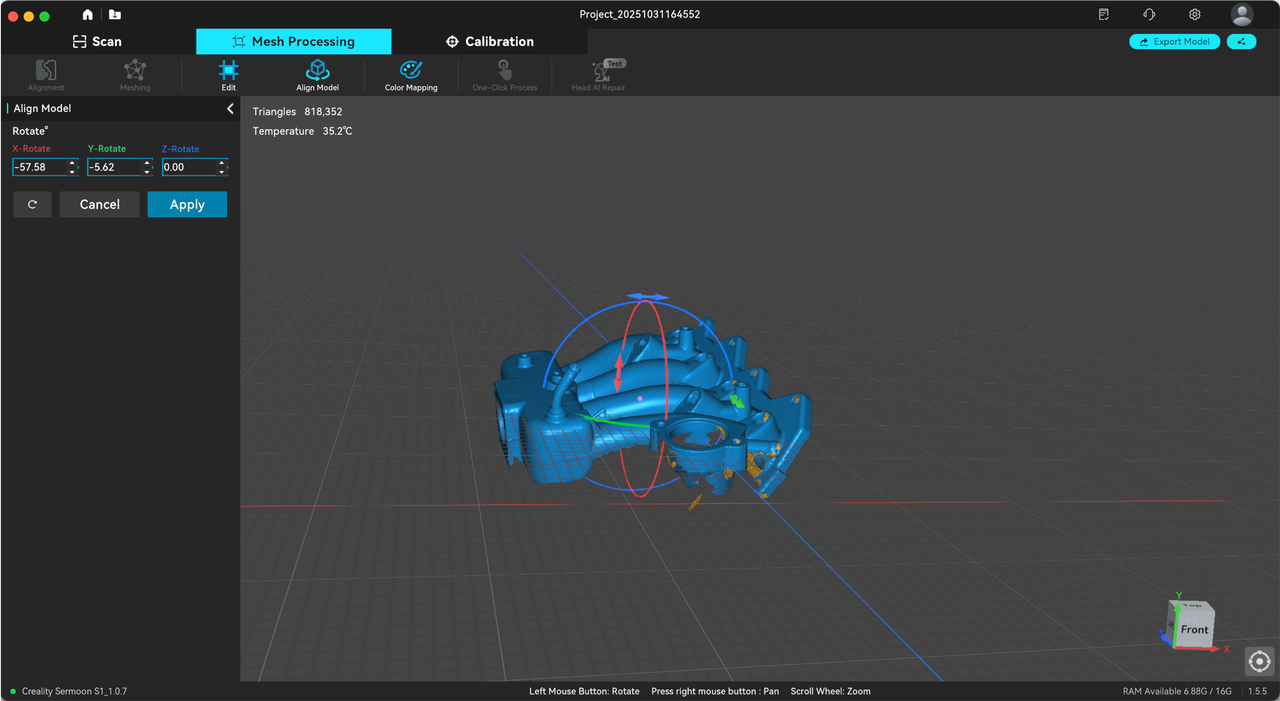Open the headset support icon
1280x701 pixels.
(1148, 14)
